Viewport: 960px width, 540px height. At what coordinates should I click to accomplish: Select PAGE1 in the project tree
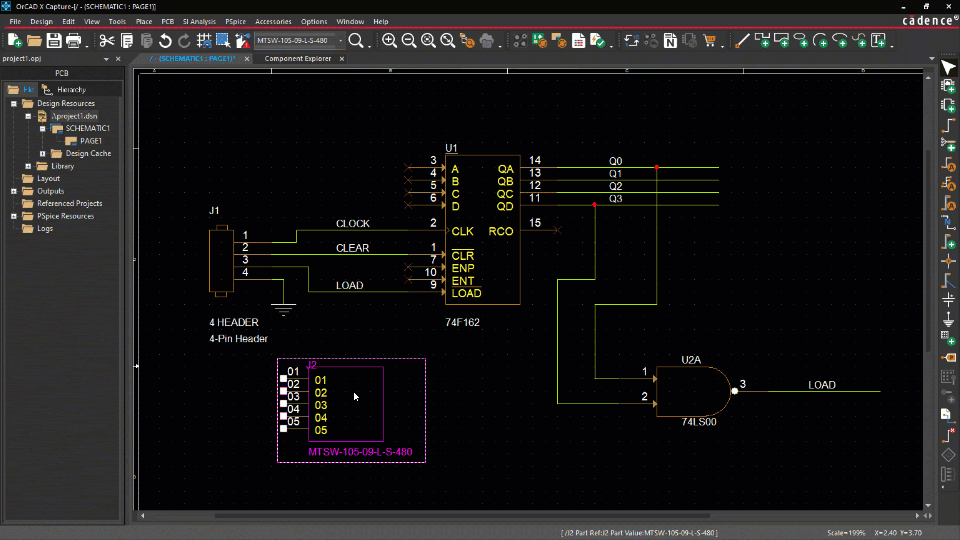click(x=91, y=141)
